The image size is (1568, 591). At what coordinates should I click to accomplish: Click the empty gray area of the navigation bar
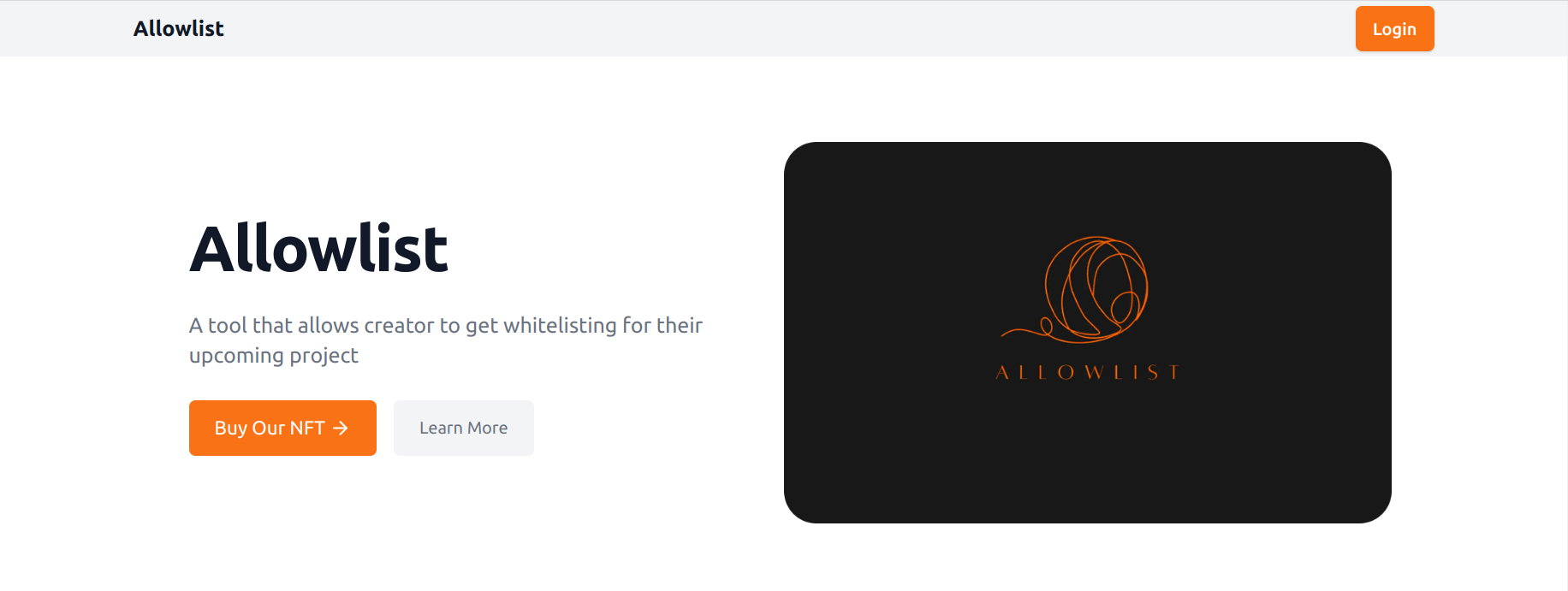(x=770, y=29)
